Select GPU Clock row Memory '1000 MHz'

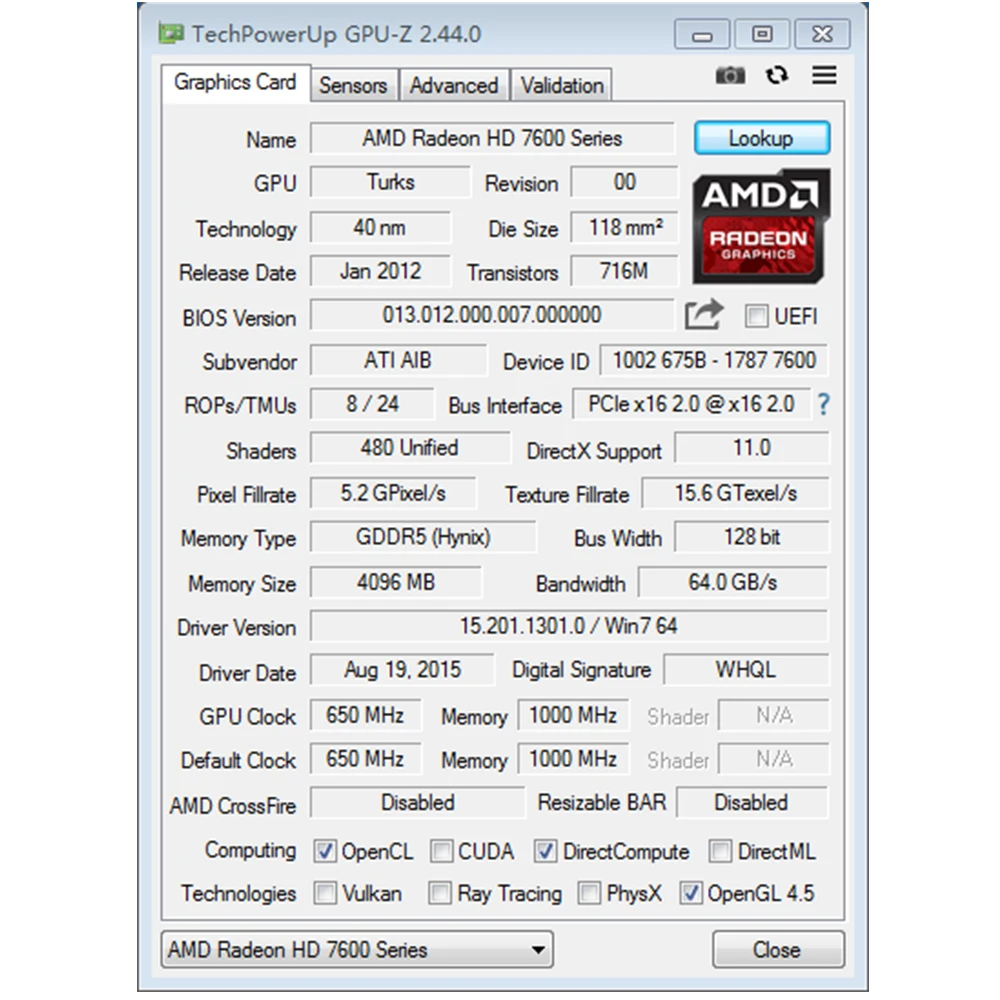point(573,715)
